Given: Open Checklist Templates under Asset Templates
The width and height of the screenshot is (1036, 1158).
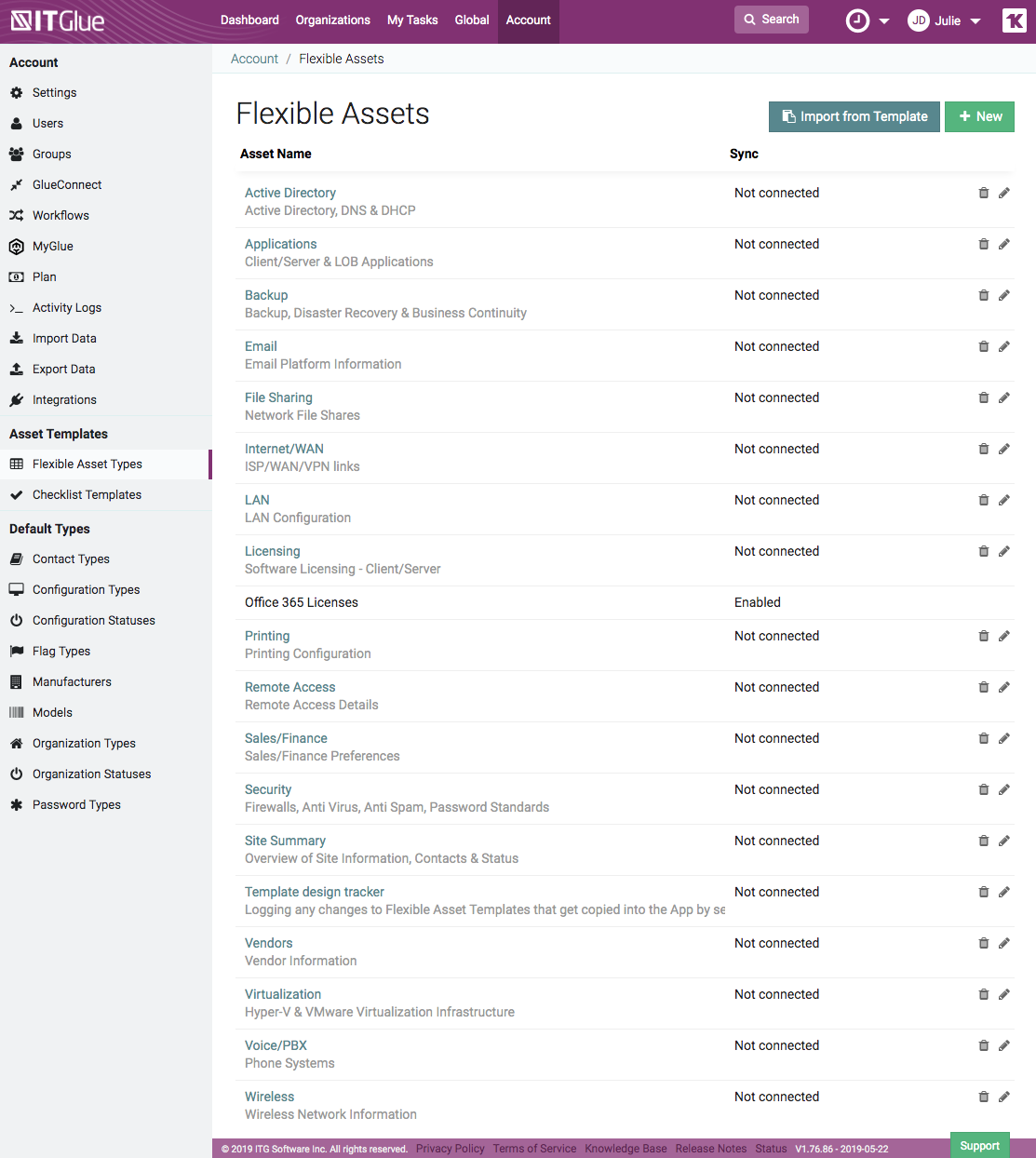Looking at the screenshot, I should [x=87, y=494].
